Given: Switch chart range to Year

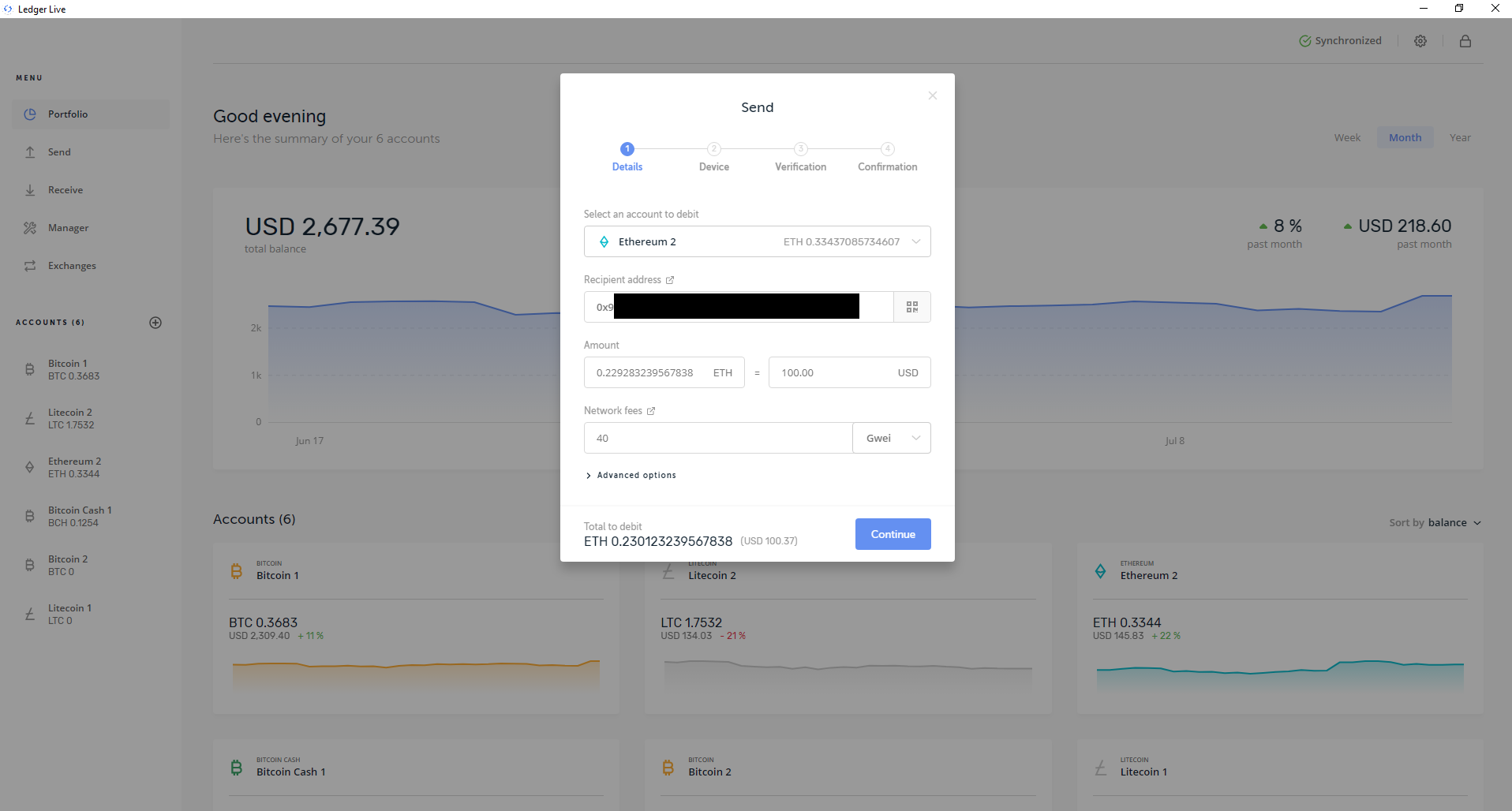Looking at the screenshot, I should (1460, 137).
